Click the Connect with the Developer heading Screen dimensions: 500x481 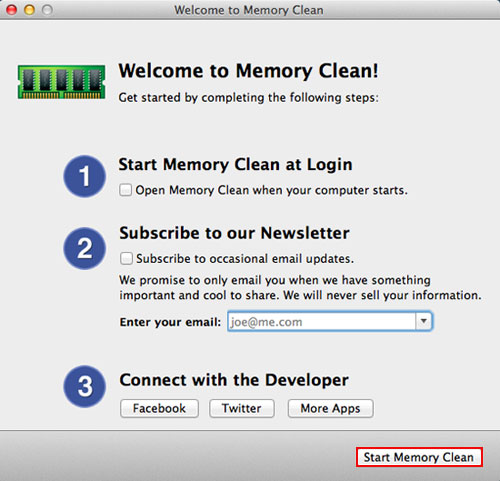point(234,380)
